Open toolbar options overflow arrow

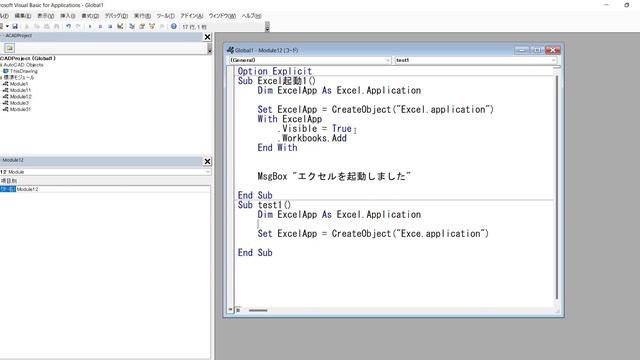click(x=267, y=27)
